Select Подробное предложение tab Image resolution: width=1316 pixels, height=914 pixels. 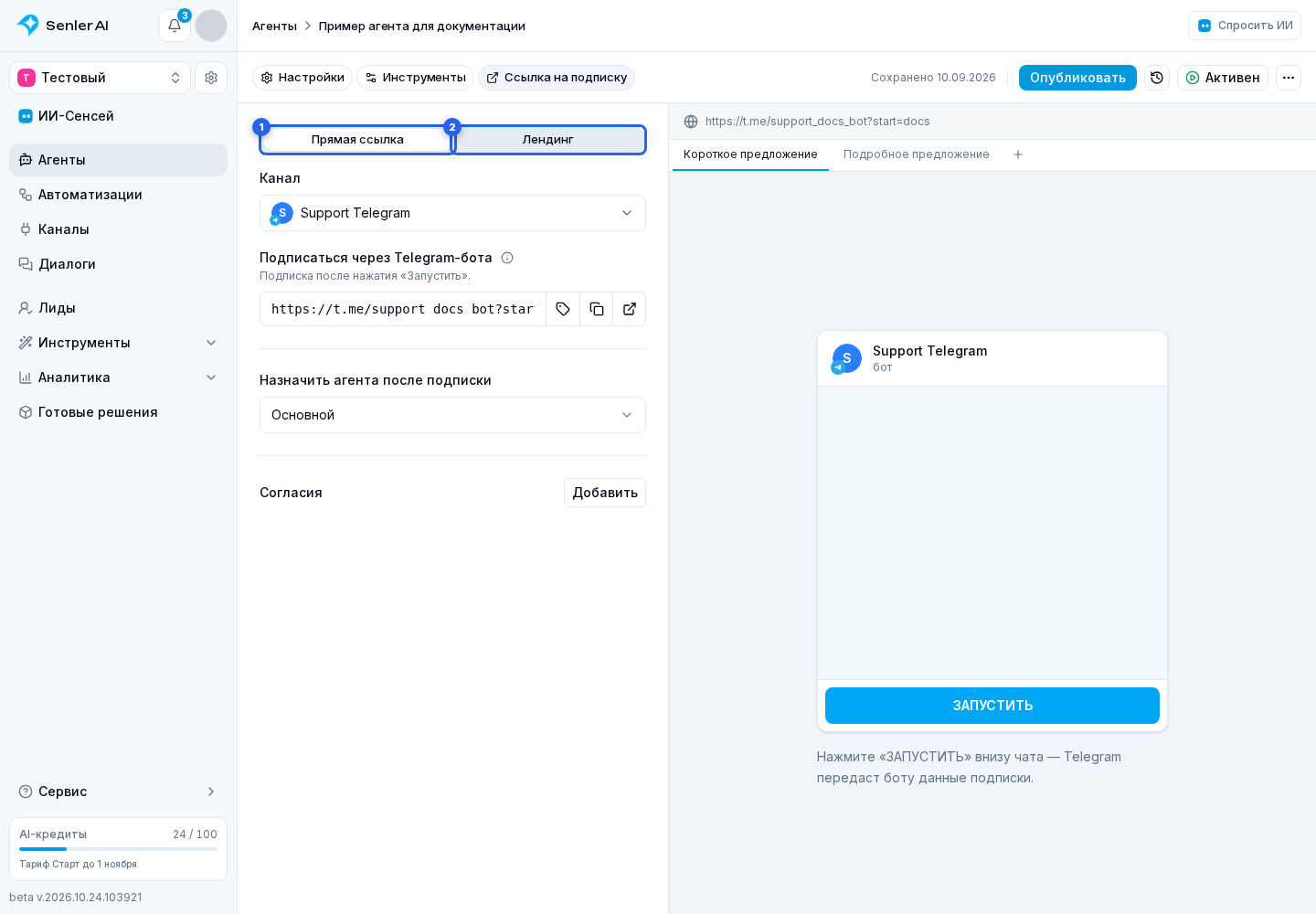[917, 154]
